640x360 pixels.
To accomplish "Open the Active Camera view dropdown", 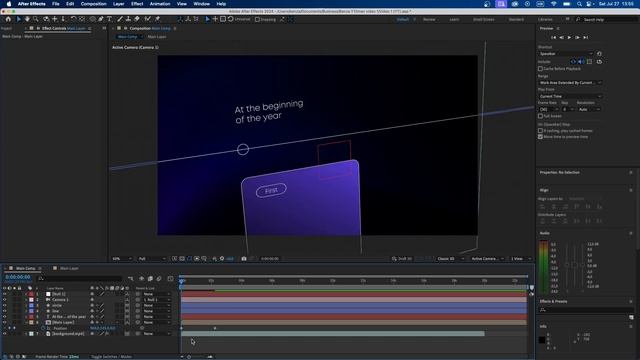I will (487, 259).
